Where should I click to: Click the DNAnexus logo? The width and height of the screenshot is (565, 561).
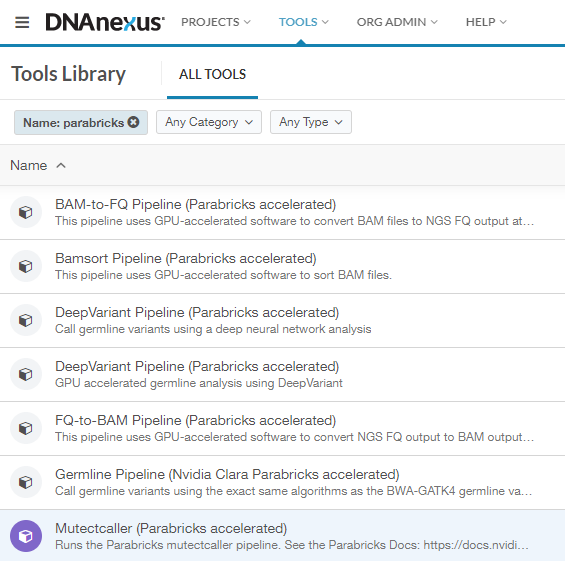105,22
